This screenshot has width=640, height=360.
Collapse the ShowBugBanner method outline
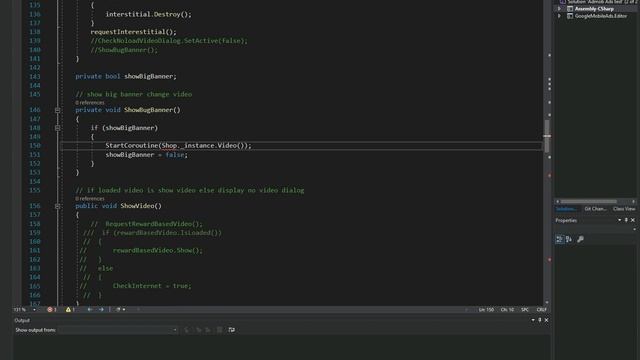(58, 110)
